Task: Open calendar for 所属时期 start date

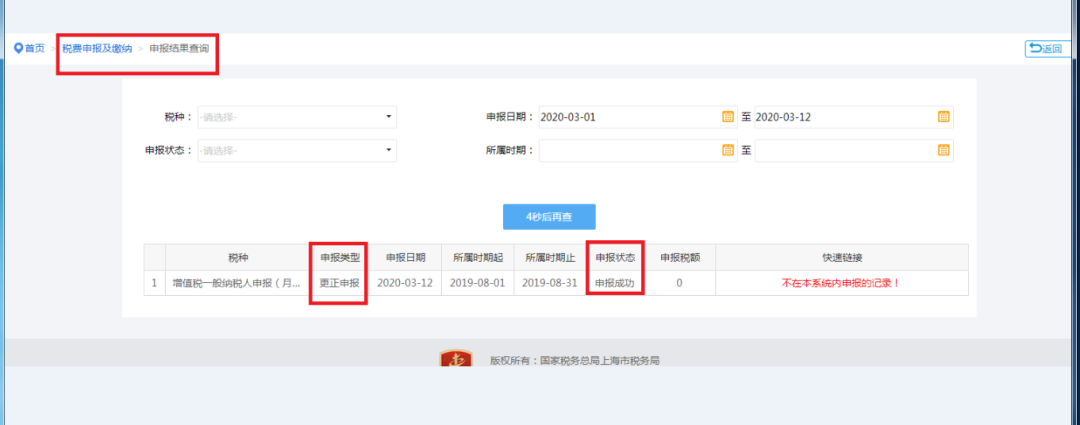Action: tap(727, 150)
